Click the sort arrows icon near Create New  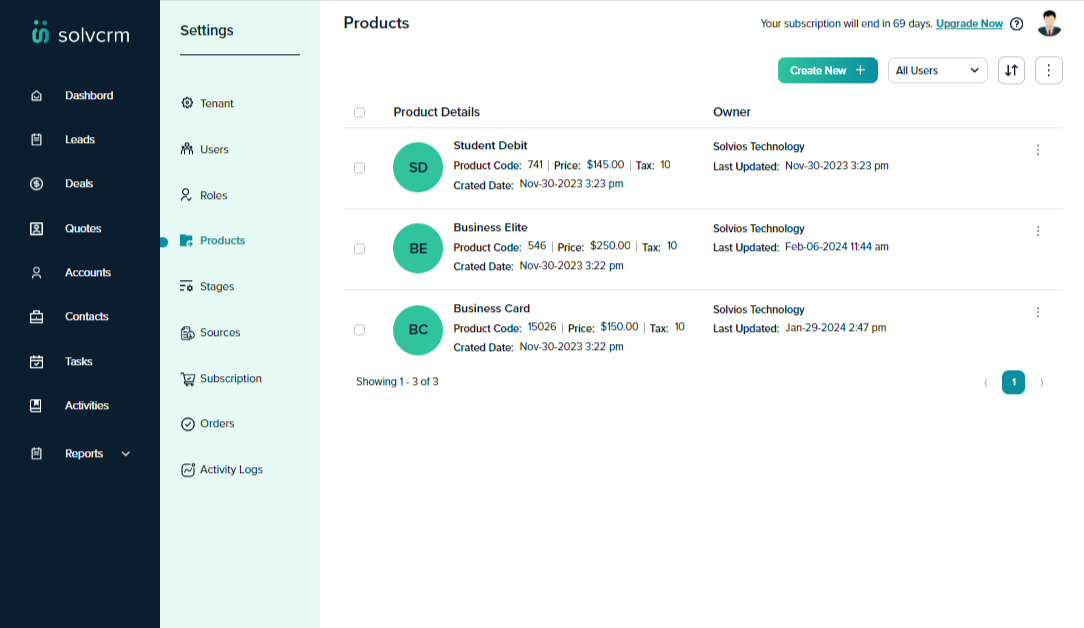pos(1011,70)
